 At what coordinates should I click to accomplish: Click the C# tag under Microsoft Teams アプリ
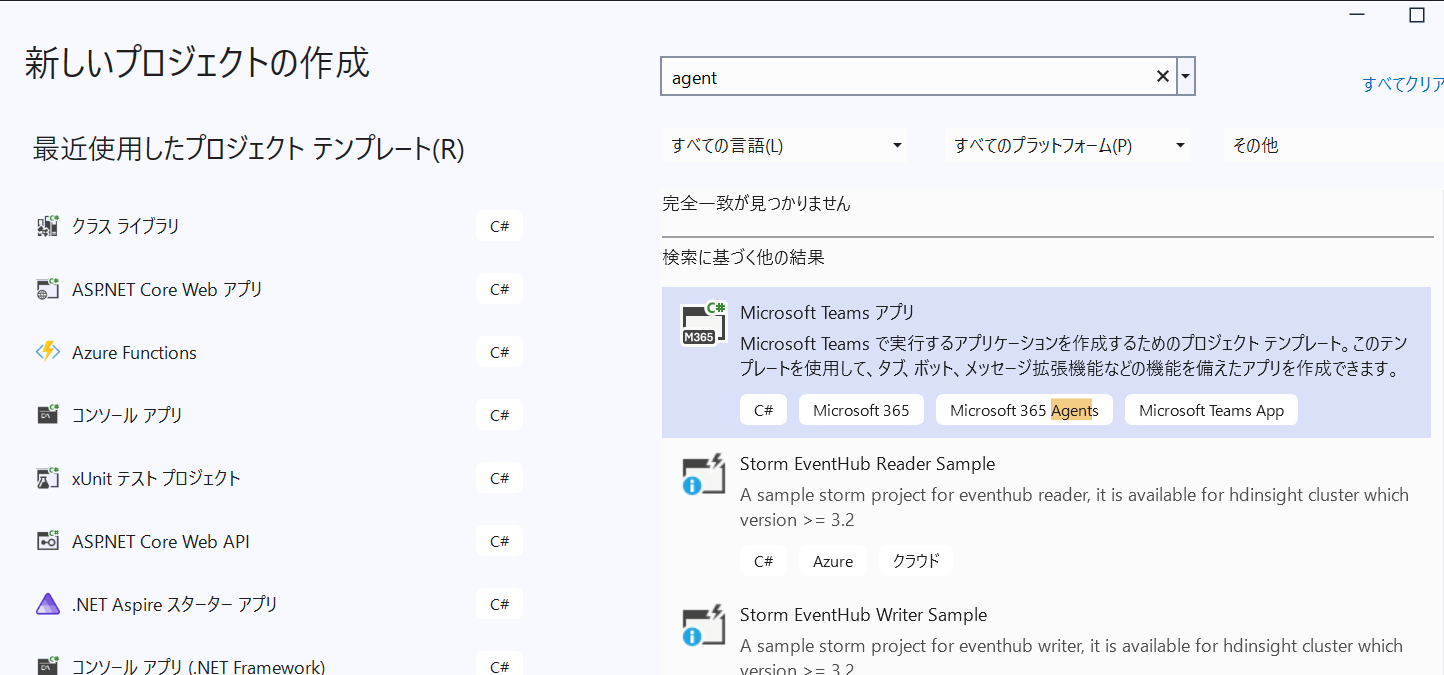pyautogui.click(x=764, y=410)
